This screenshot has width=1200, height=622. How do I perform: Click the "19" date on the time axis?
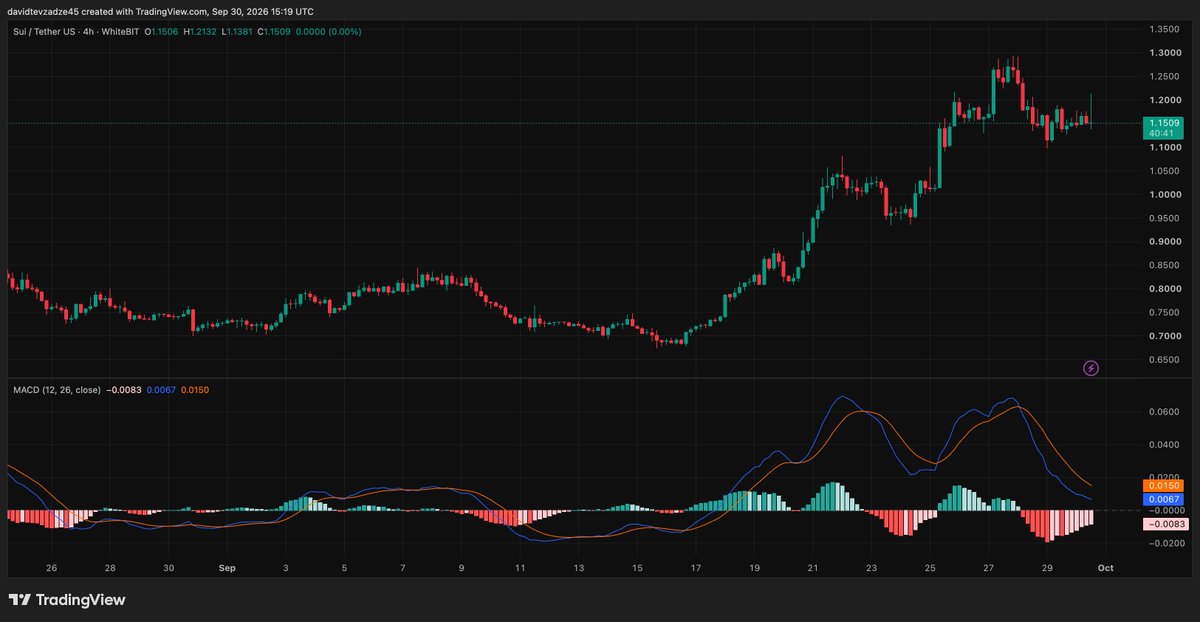point(754,567)
